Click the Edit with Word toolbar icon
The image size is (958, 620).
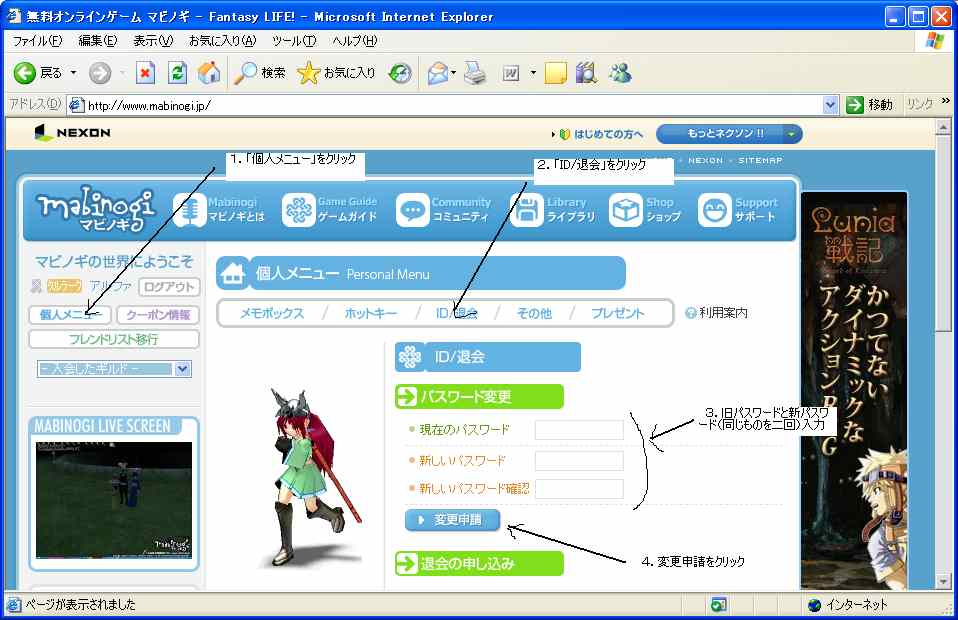pyautogui.click(x=511, y=73)
